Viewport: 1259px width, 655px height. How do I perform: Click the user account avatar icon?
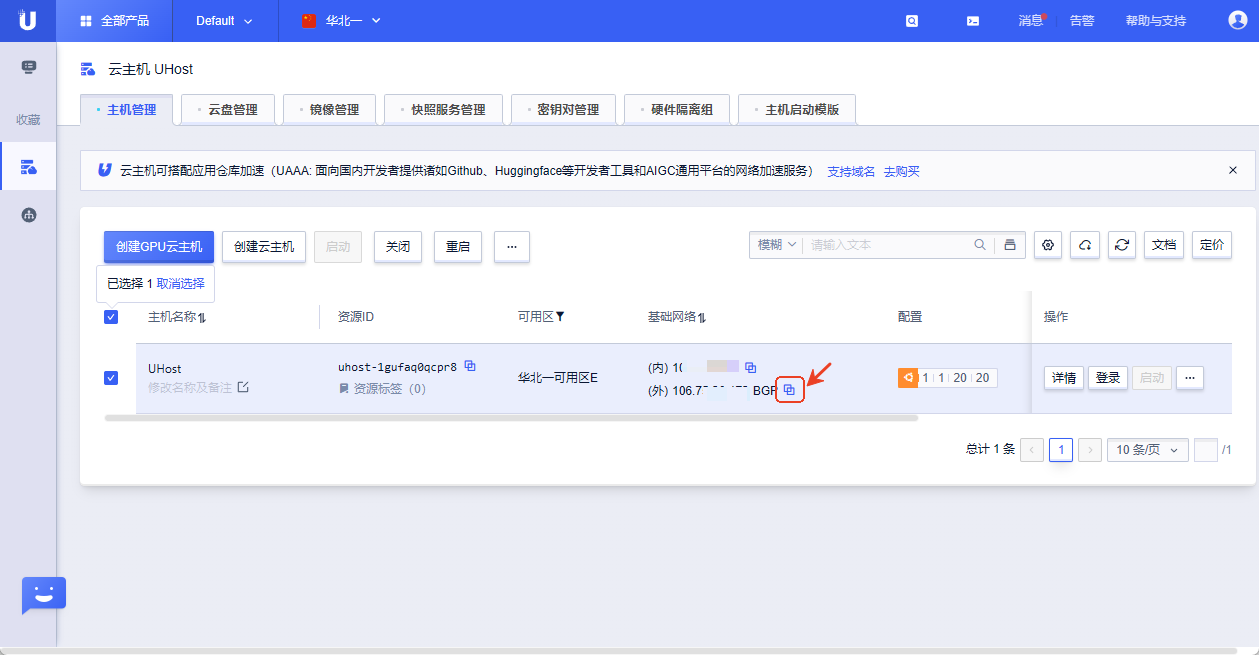[x=1237, y=20]
